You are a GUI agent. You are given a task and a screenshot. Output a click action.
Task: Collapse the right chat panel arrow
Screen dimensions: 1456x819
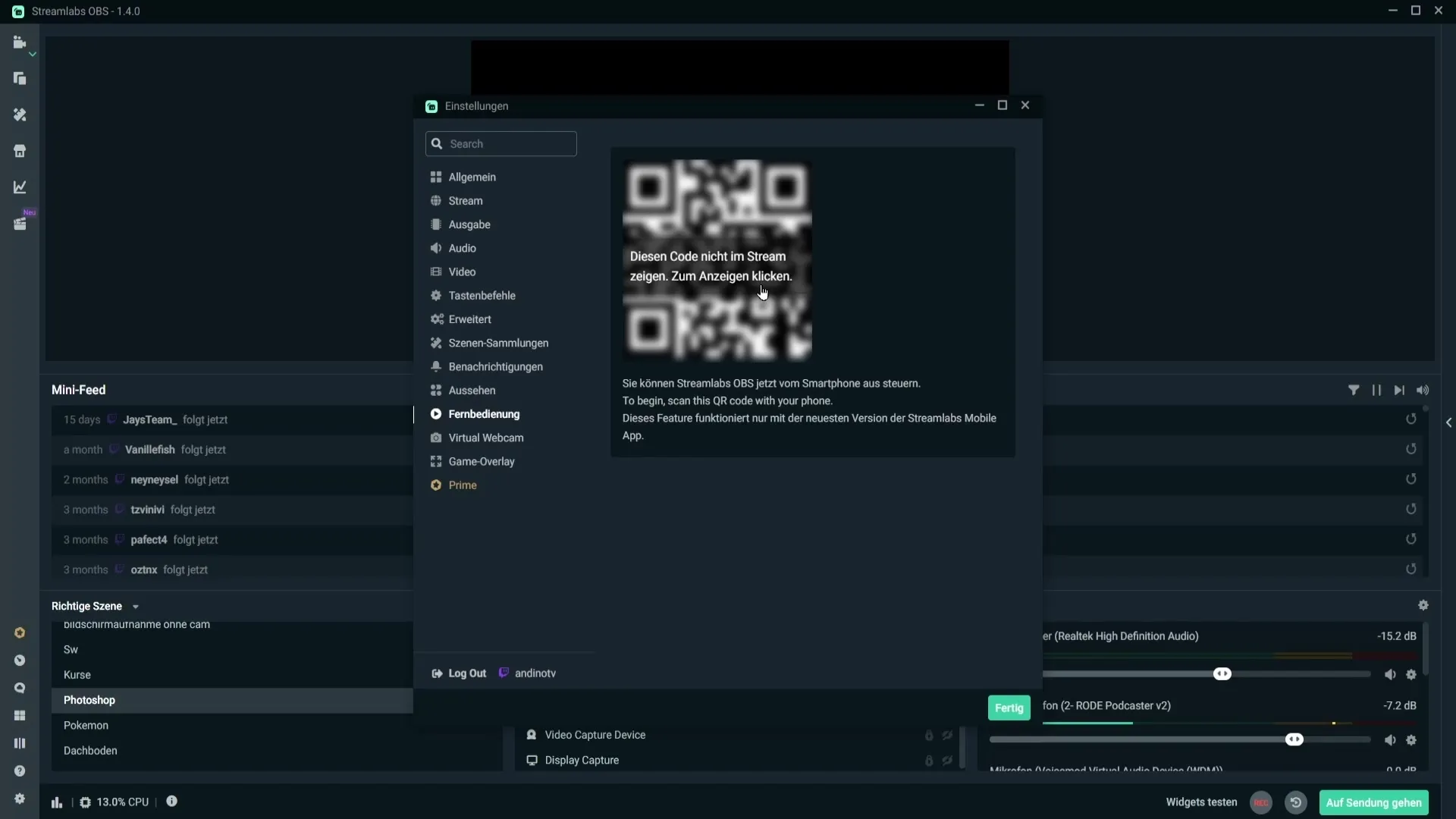pyautogui.click(x=1448, y=422)
